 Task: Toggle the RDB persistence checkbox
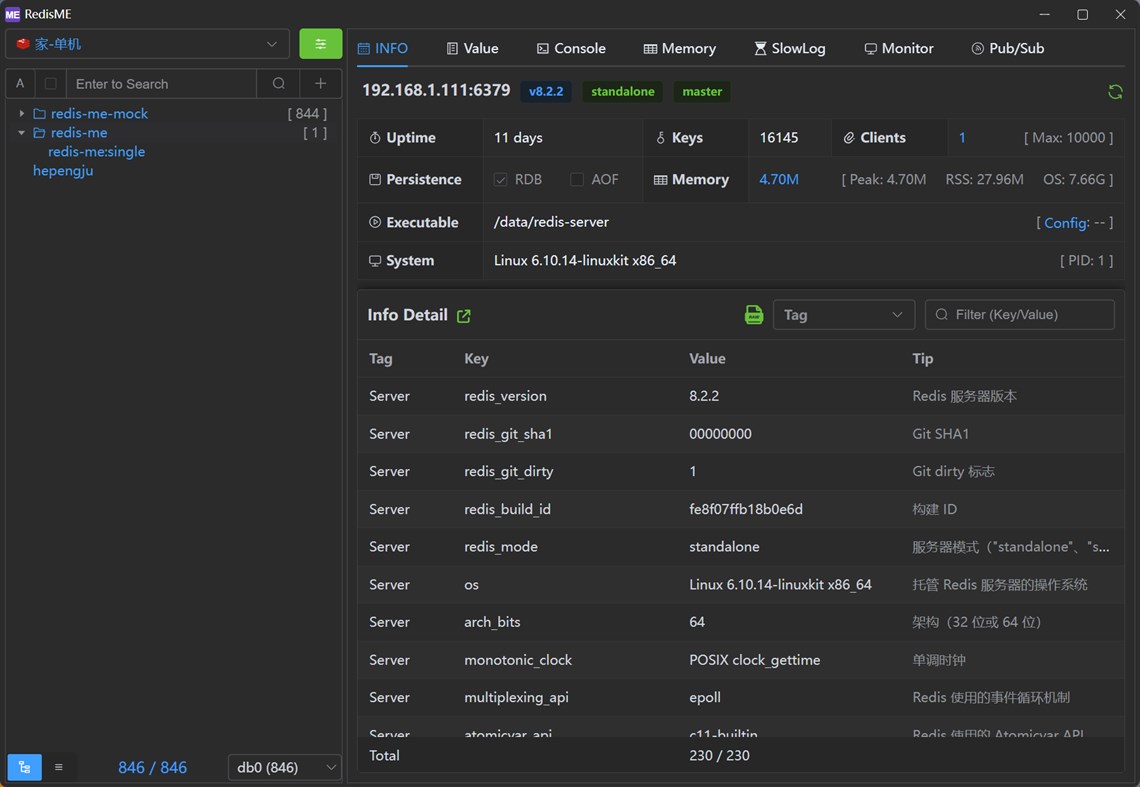click(500, 180)
